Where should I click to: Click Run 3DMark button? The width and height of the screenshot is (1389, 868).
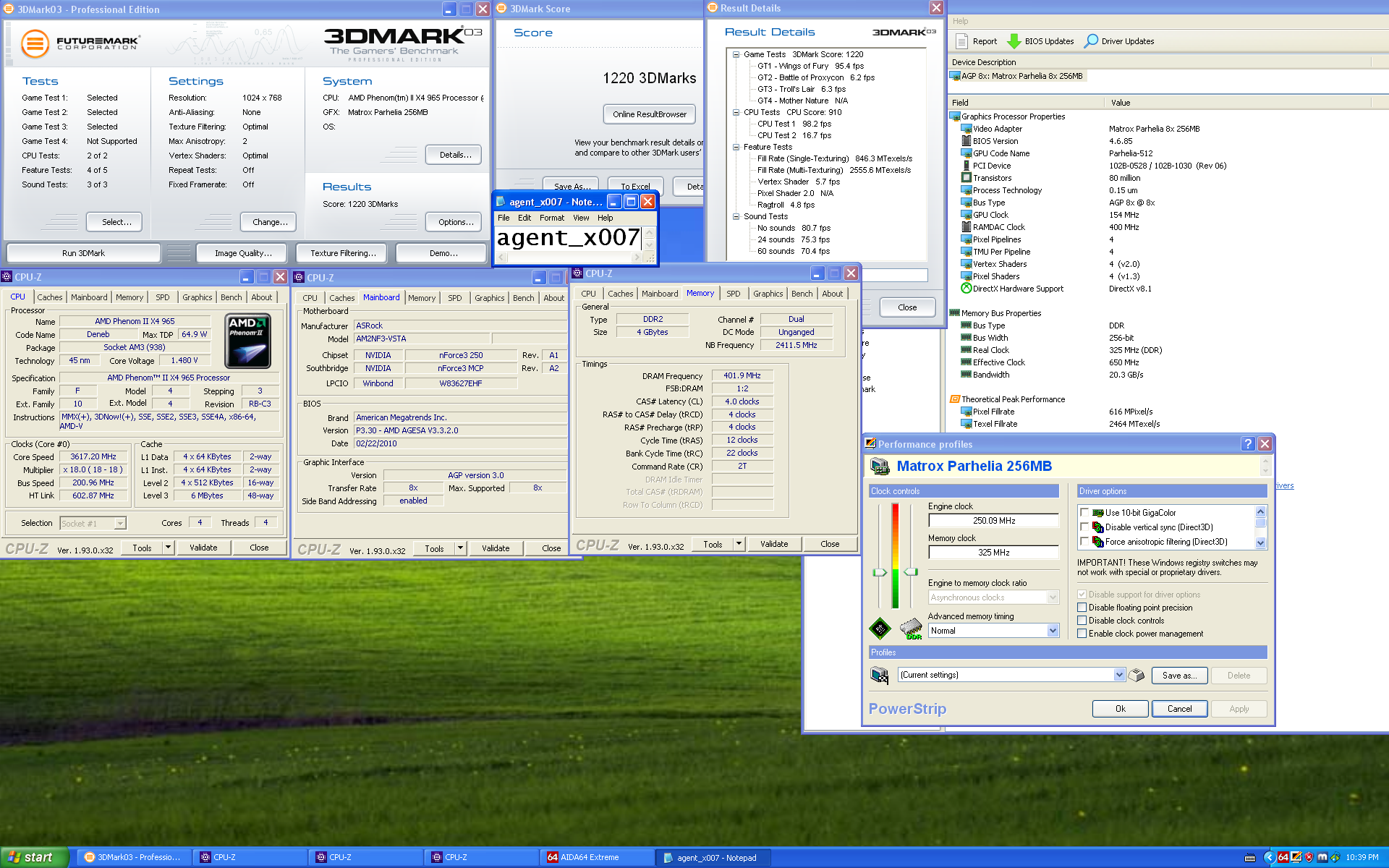pyautogui.click(x=83, y=253)
